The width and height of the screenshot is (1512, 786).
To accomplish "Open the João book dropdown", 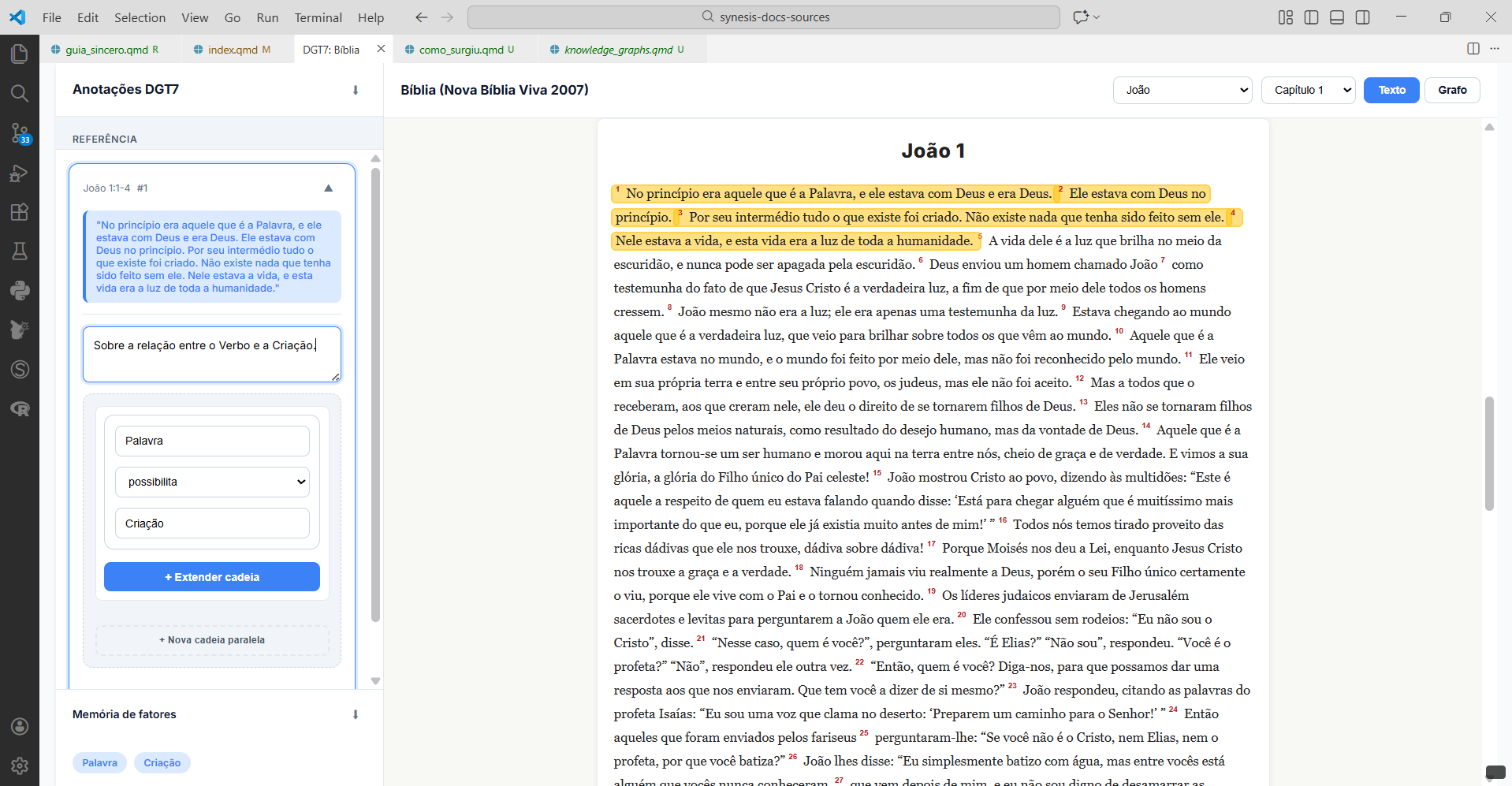I will 1182,90.
